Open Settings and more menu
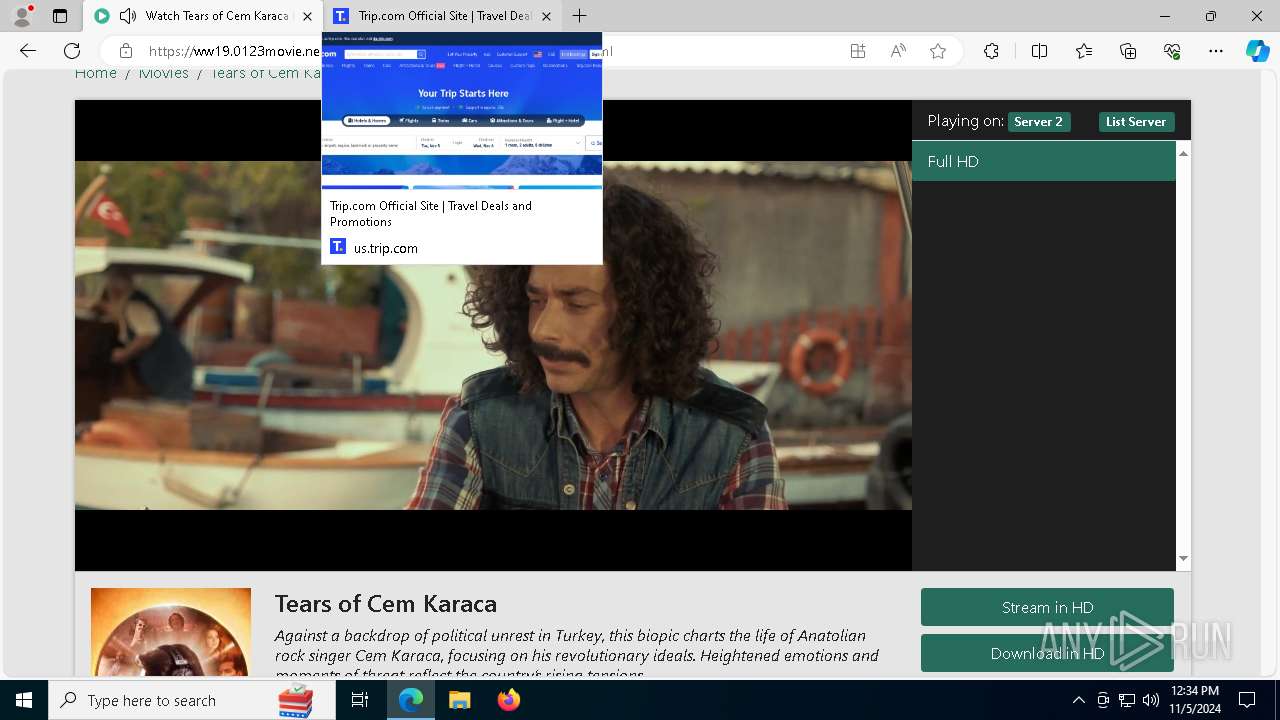The image size is (1280, 720). click(1216, 51)
